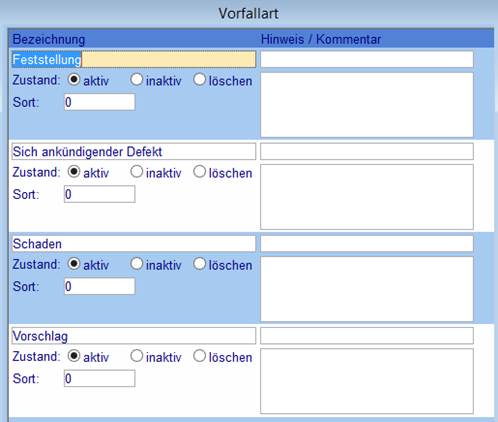Click the highlighted Feststellung name field
The height and width of the screenshot is (422, 498).
pyautogui.click(x=134, y=59)
